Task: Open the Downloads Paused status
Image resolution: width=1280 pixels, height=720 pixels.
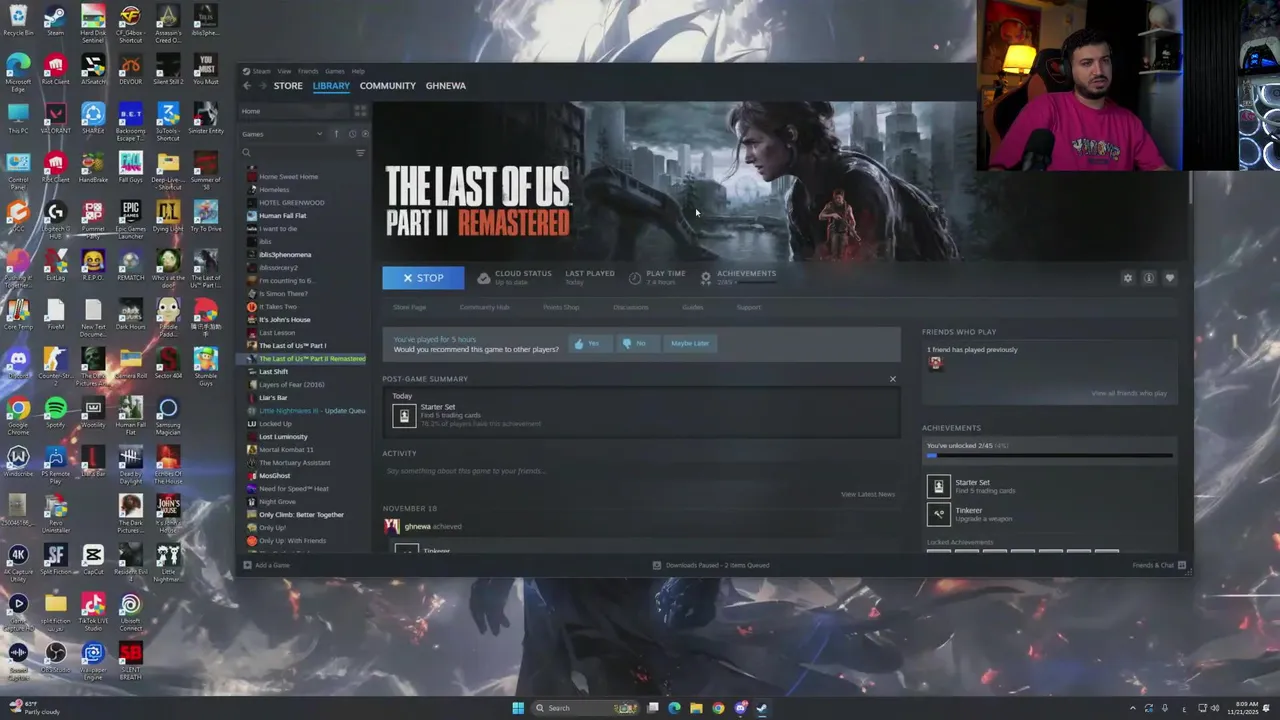Action: tap(711, 565)
